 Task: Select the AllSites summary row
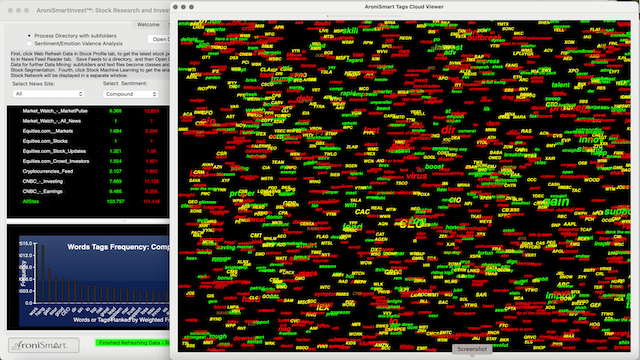coord(88,202)
